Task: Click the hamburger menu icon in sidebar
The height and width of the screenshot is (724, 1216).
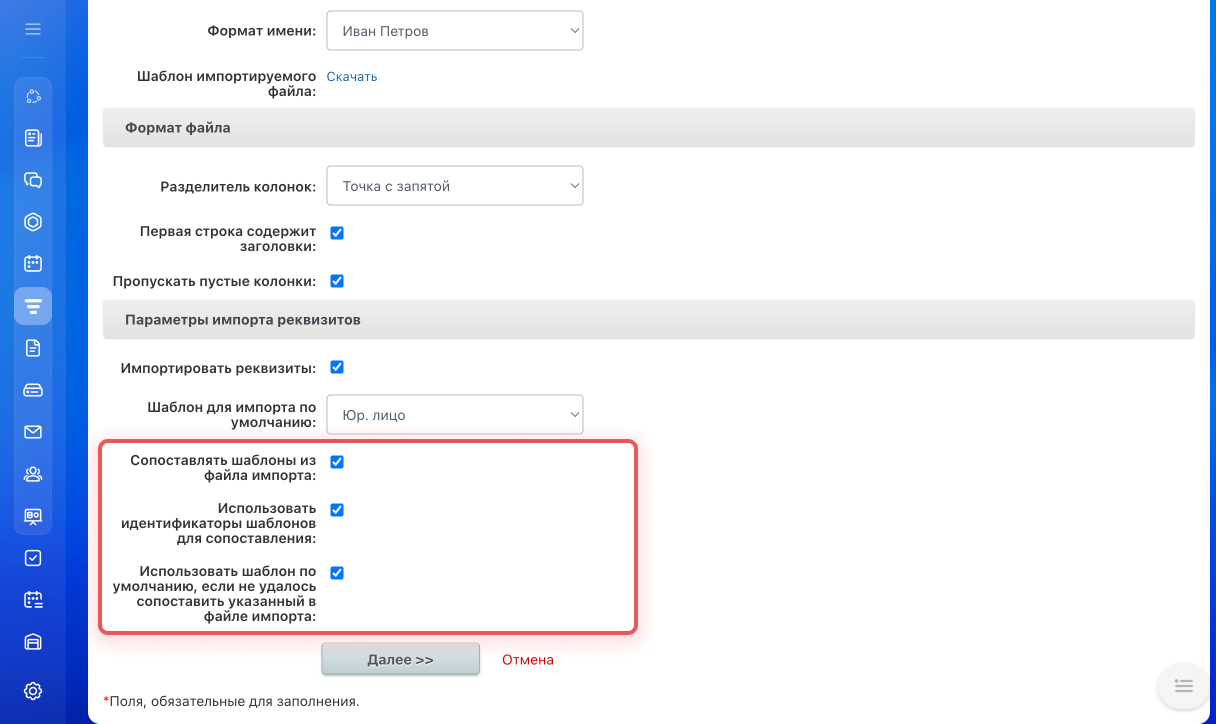Action: pyautogui.click(x=33, y=29)
